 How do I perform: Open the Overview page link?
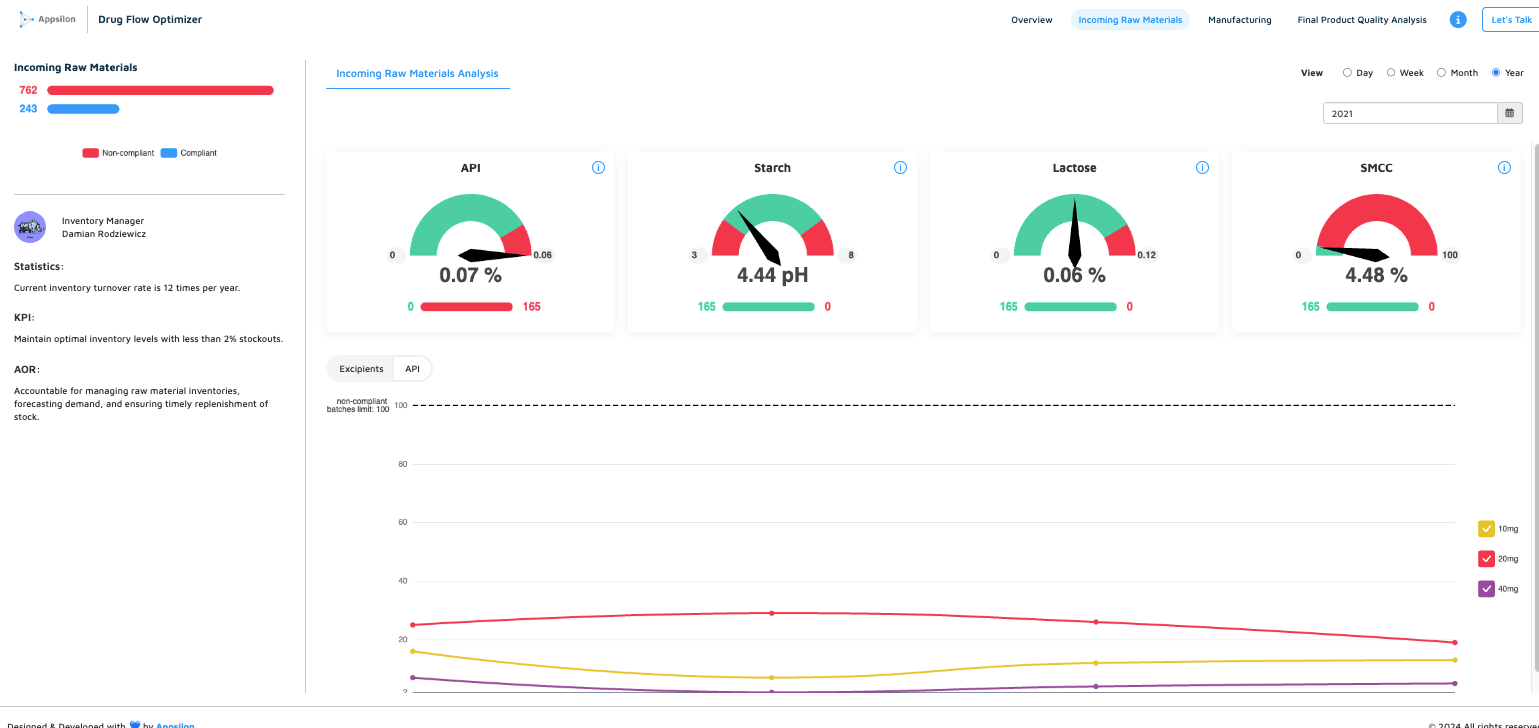pos(1031,20)
